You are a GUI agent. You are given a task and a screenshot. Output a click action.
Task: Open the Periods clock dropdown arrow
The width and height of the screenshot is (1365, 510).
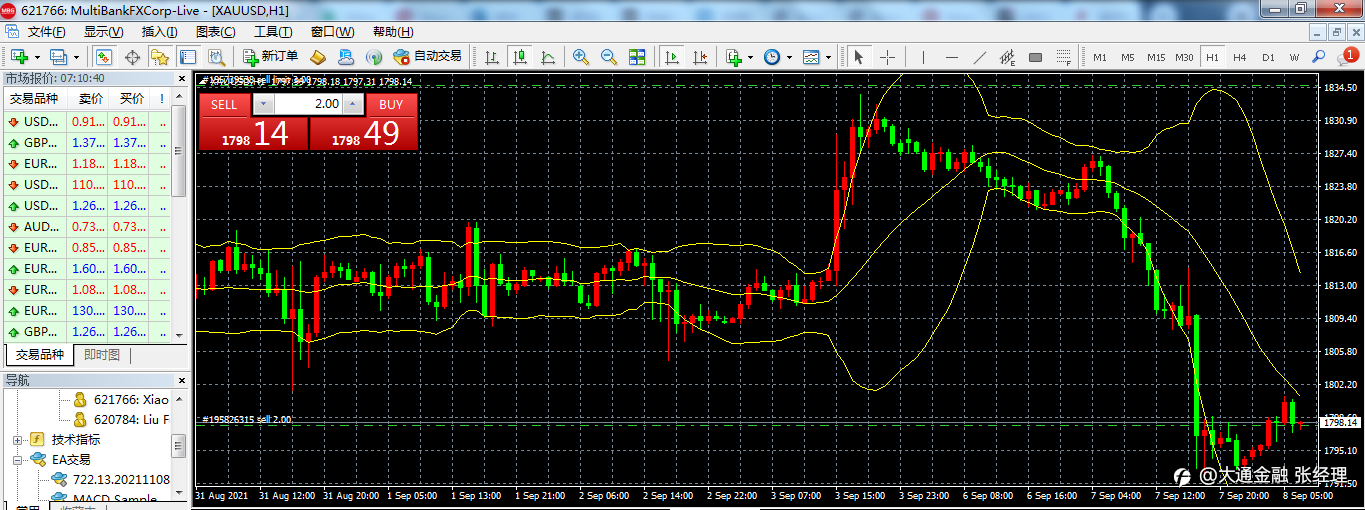click(789, 57)
